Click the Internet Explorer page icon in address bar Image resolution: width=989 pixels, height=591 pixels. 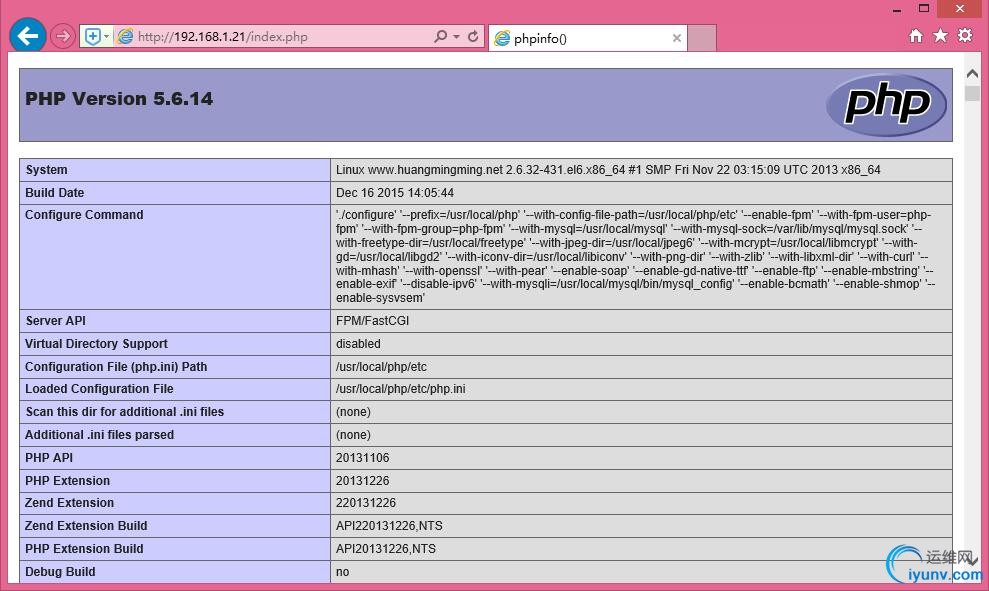coord(125,37)
